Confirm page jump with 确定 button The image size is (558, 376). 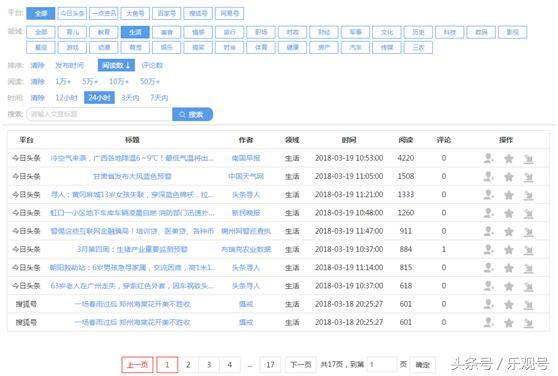tap(423, 365)
